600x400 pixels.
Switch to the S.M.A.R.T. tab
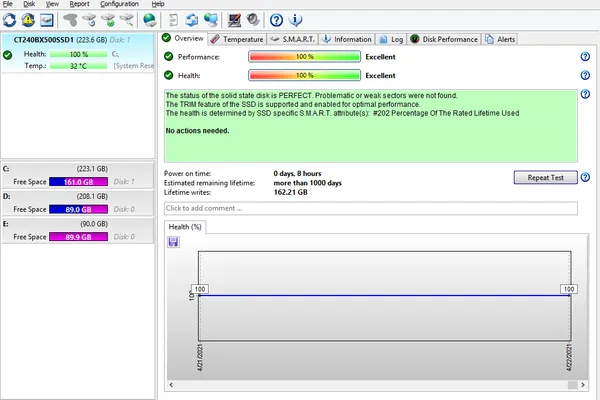pos(293,39)
